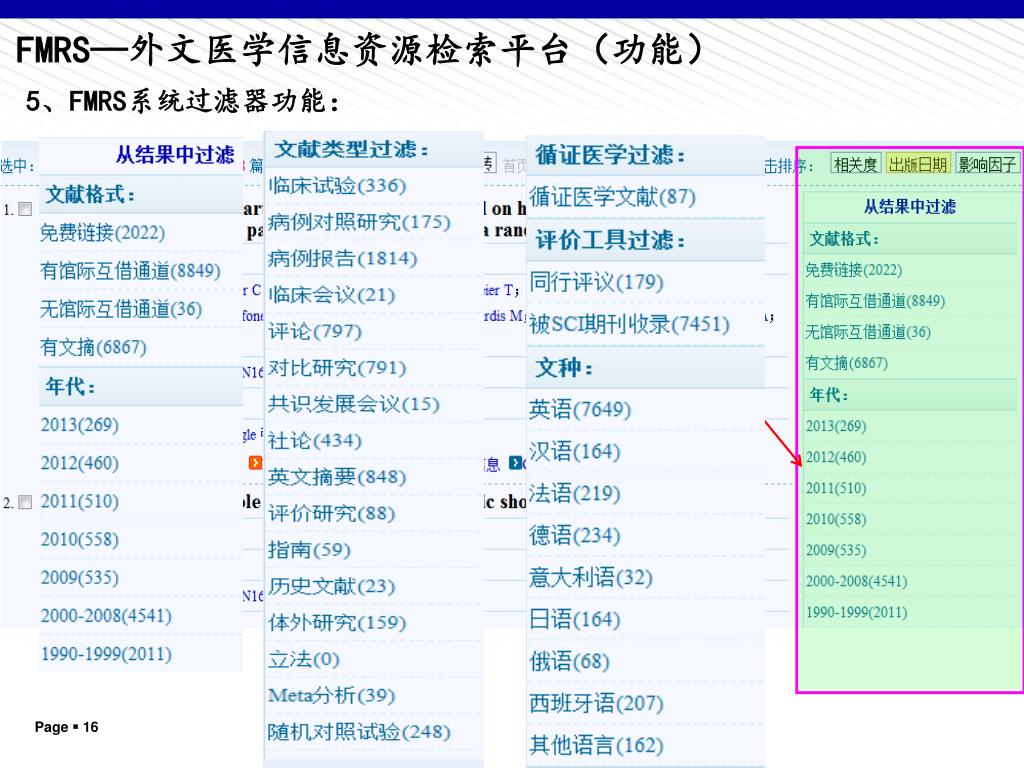
Task: Choose language 汉语(164)
Action: 575,452
